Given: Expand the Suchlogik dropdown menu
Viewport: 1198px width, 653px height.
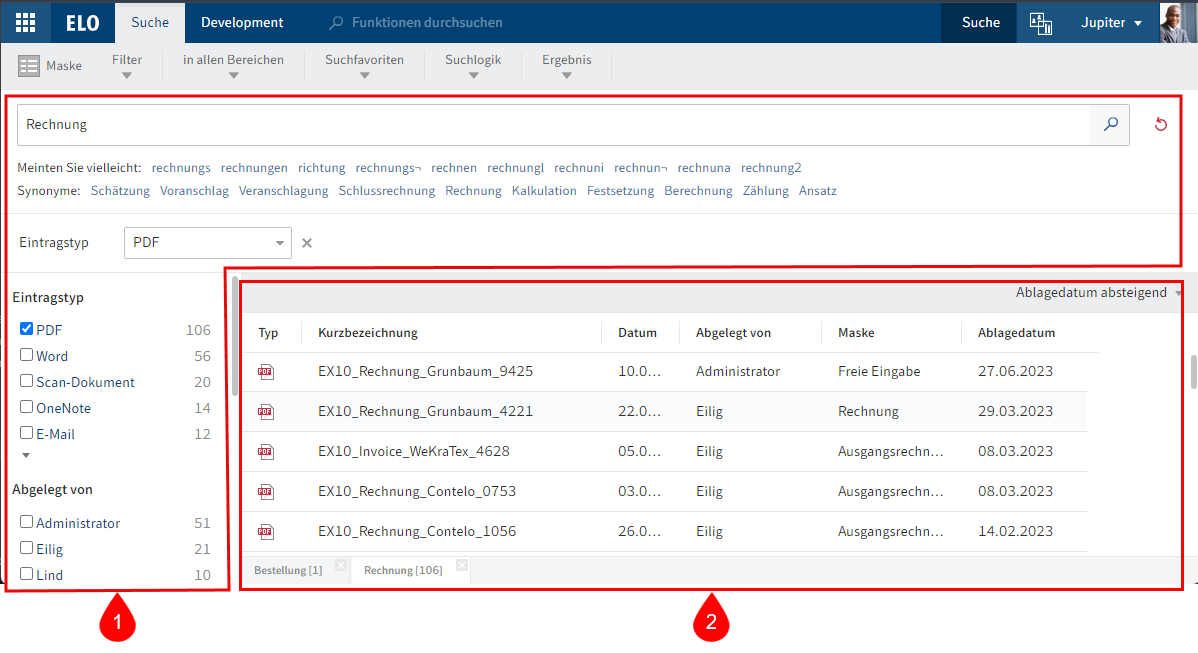Looking at the screenshot, I should (x=473, y=66).
